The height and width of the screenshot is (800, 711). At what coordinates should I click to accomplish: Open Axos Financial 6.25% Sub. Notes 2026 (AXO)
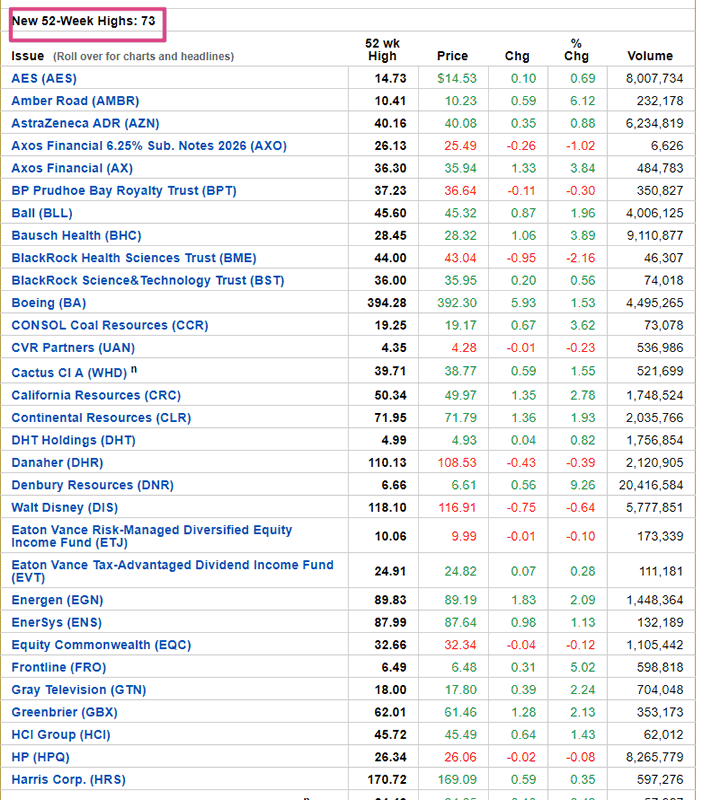pyautogui.click(x=149, y=146)
